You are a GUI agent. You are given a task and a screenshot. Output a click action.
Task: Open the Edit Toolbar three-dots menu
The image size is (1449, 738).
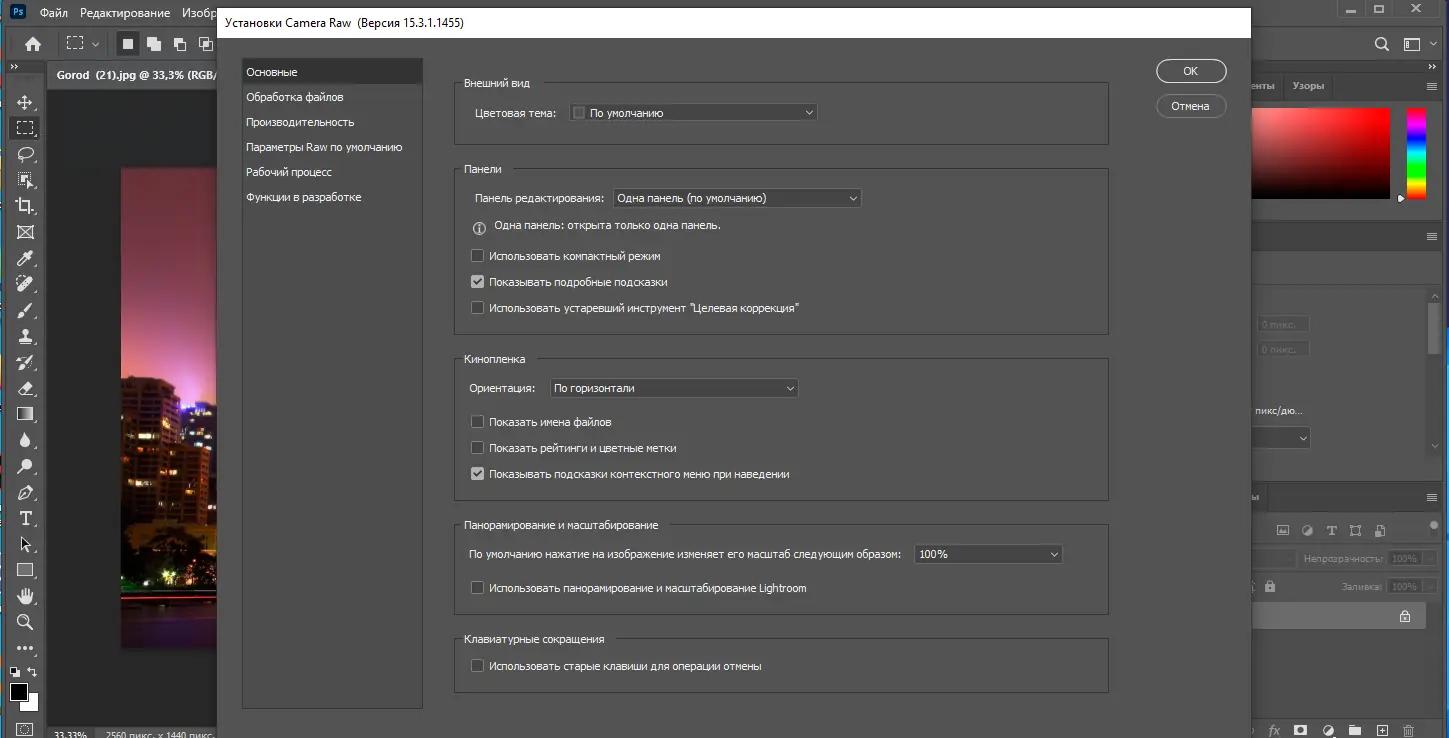(x=25, y=648)
